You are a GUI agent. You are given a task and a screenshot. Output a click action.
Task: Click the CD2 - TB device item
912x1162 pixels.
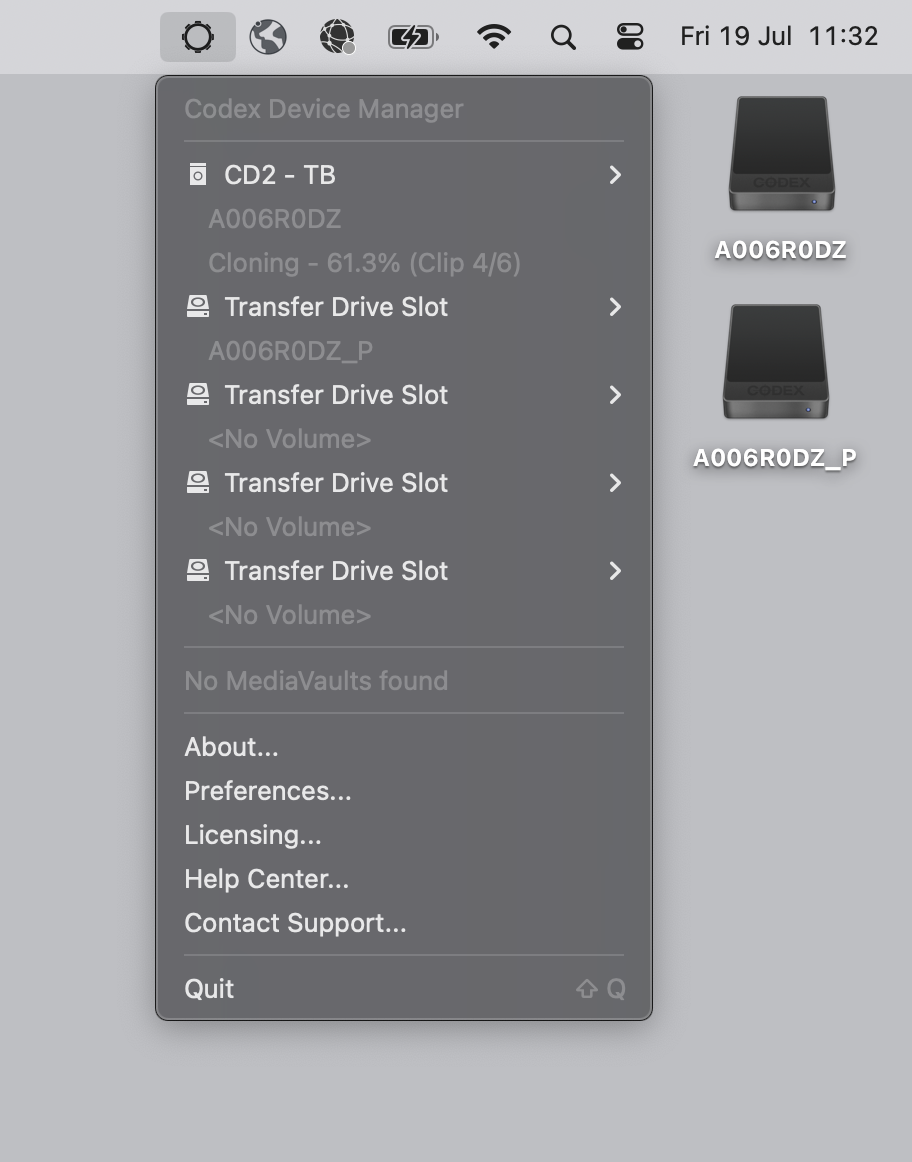click(404, 175)
